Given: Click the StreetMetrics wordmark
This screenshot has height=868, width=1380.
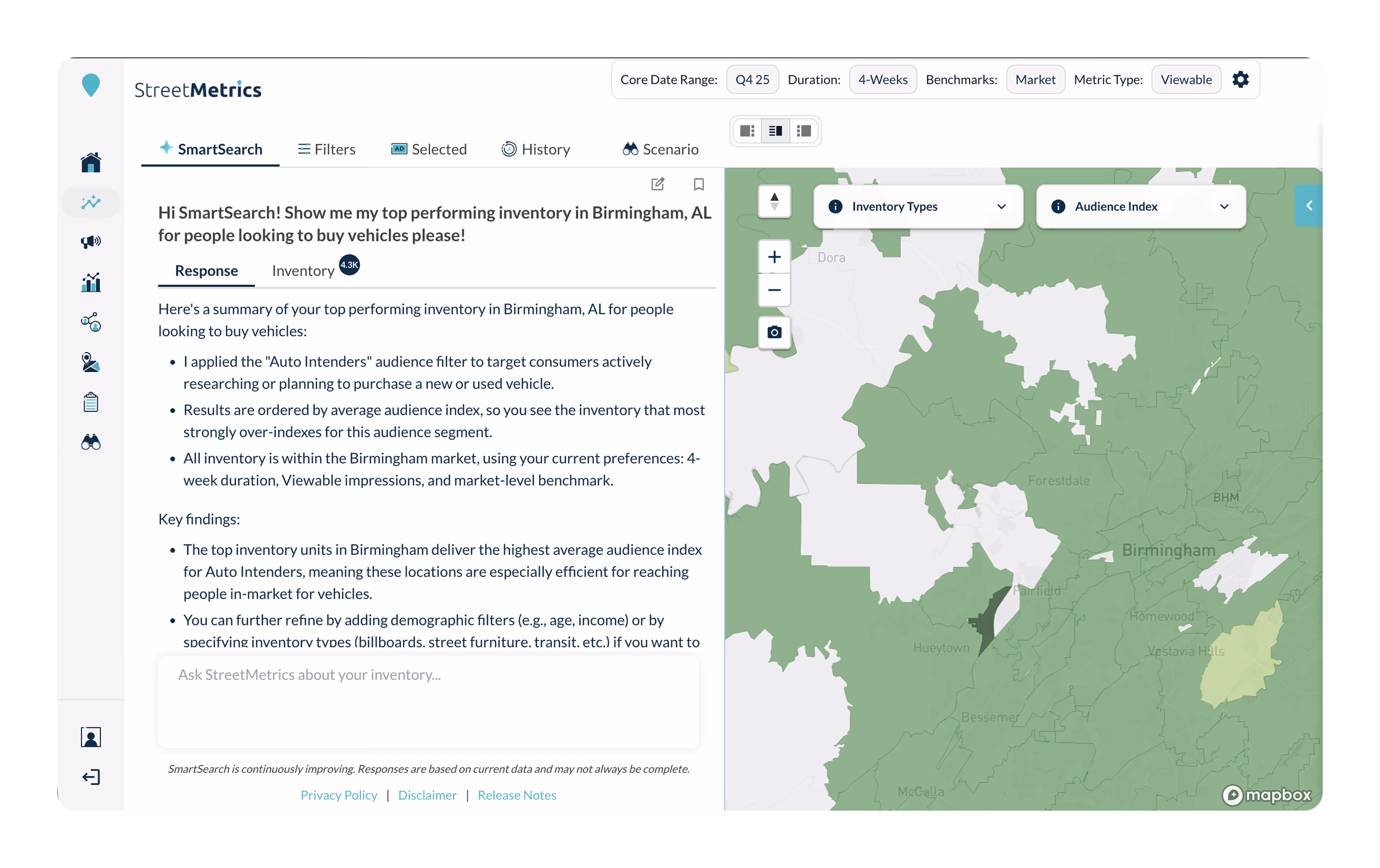Looking at the screenshot, I should tap(198, 89).
